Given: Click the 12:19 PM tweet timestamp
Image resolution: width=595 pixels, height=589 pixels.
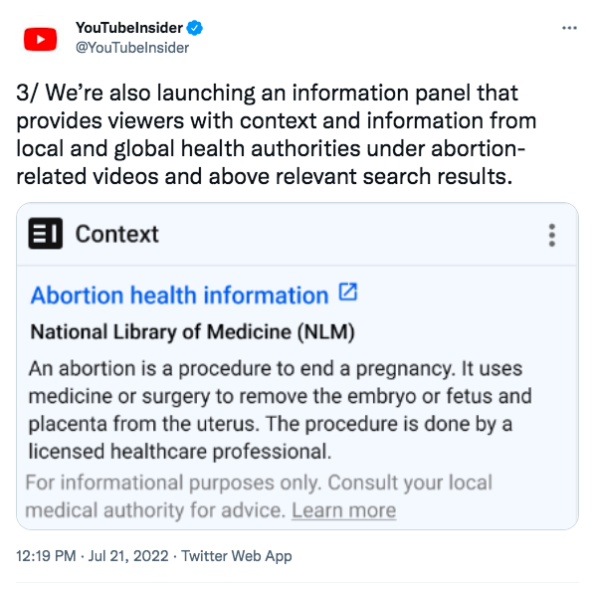Looking at the screenshot, I should click(46, 556).
